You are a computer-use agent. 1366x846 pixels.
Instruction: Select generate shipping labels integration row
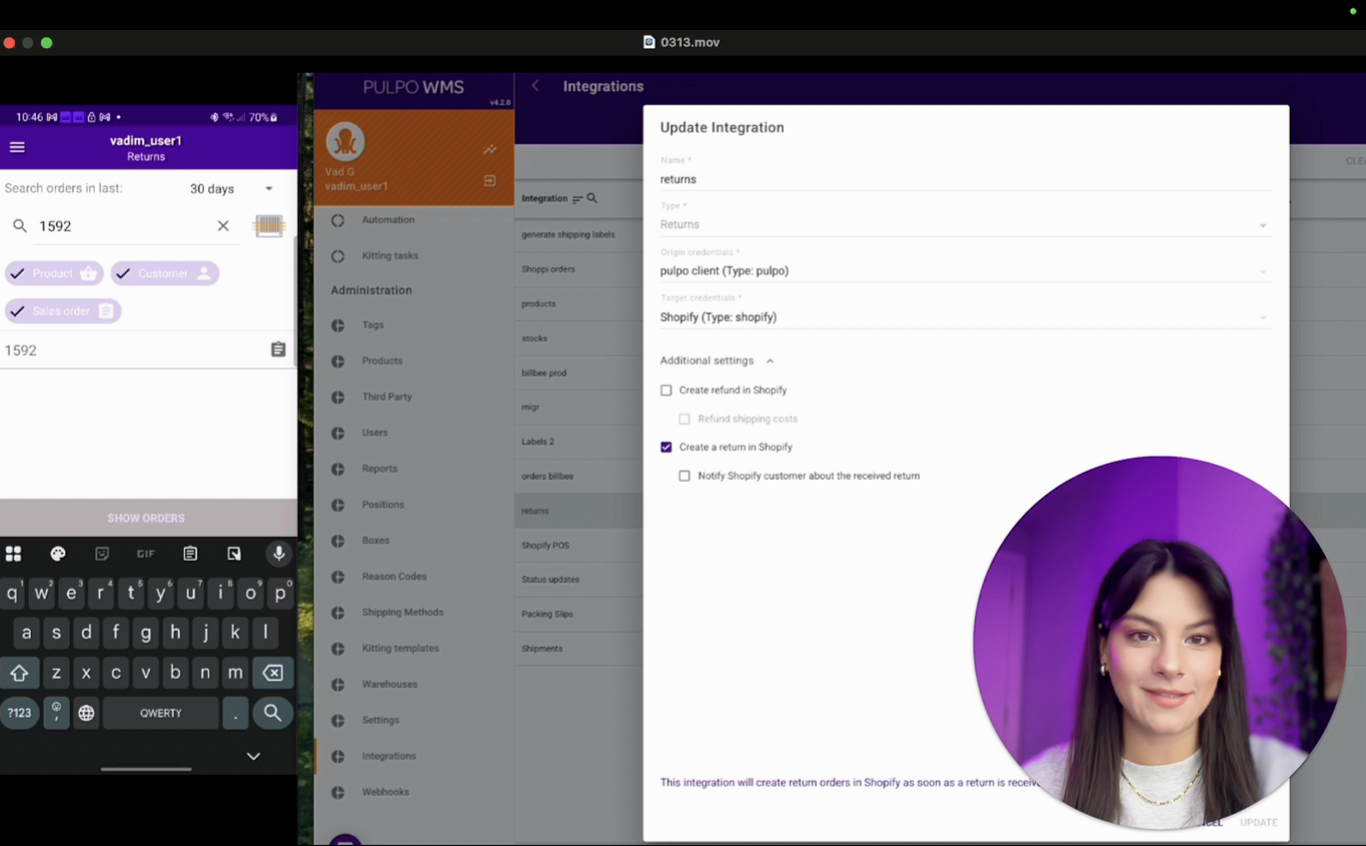pyautogui.click(x=579, y=235)
